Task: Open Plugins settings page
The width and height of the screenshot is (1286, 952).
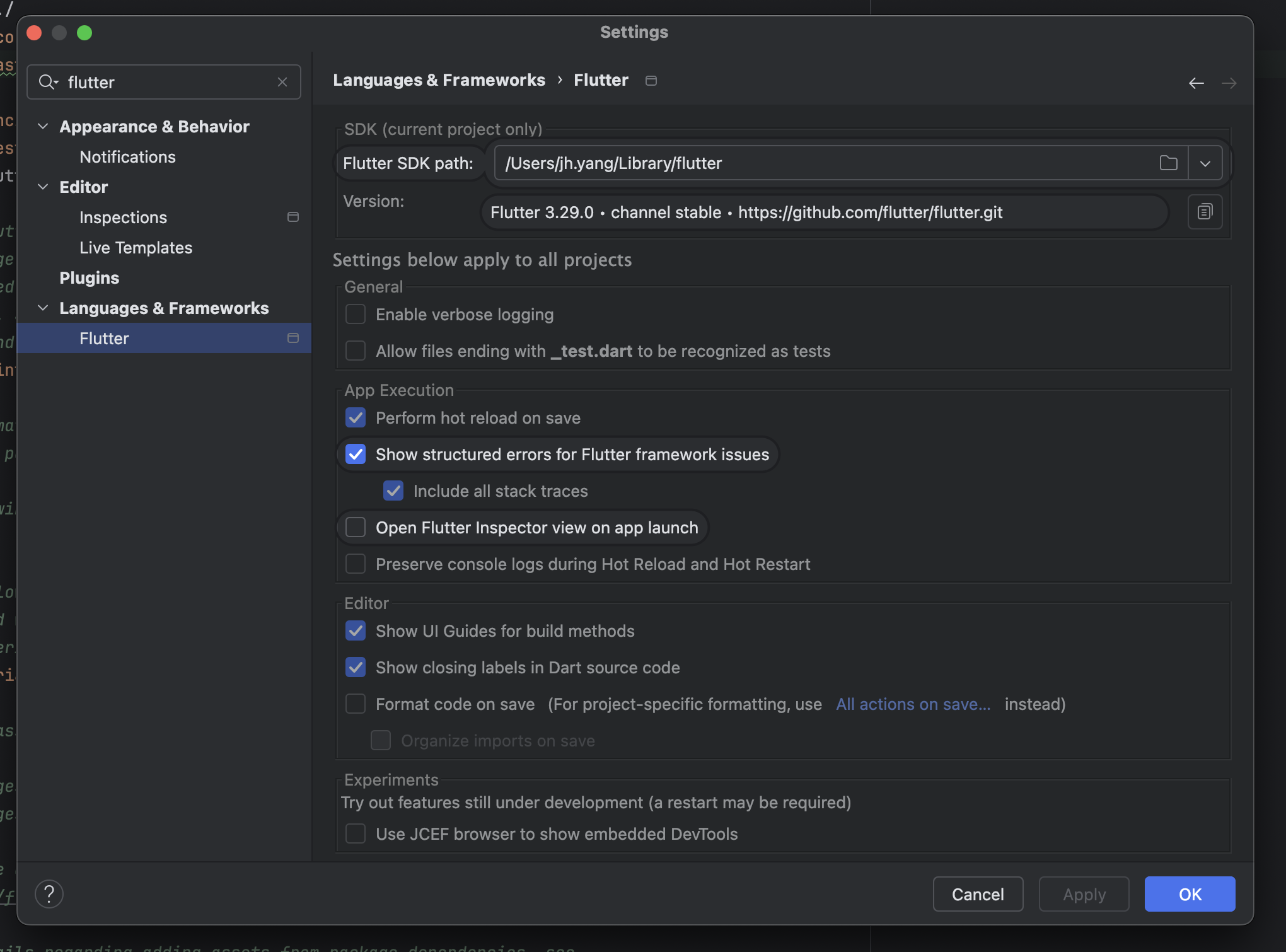Action: coord(89,277)
